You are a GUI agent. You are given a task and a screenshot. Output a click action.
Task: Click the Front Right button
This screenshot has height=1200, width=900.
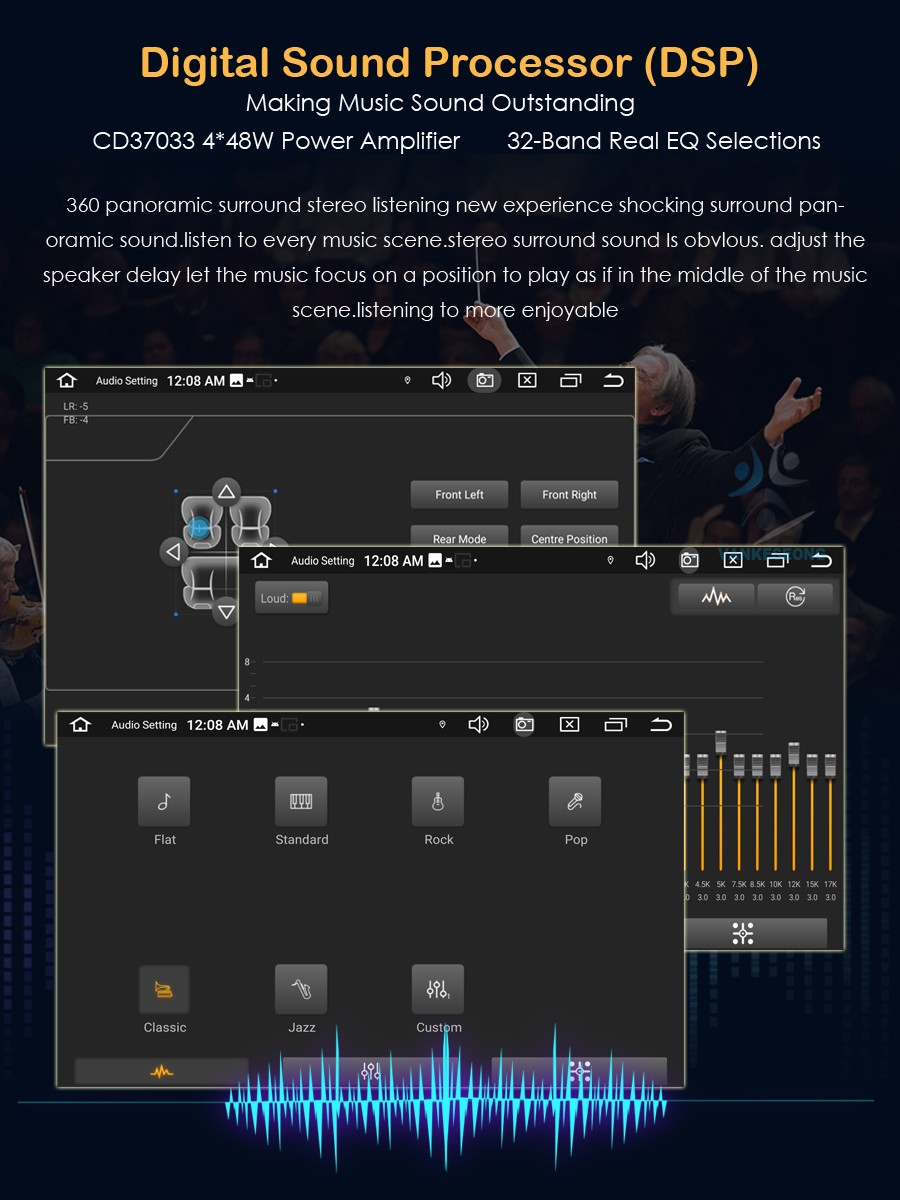[x=569, y=495]
